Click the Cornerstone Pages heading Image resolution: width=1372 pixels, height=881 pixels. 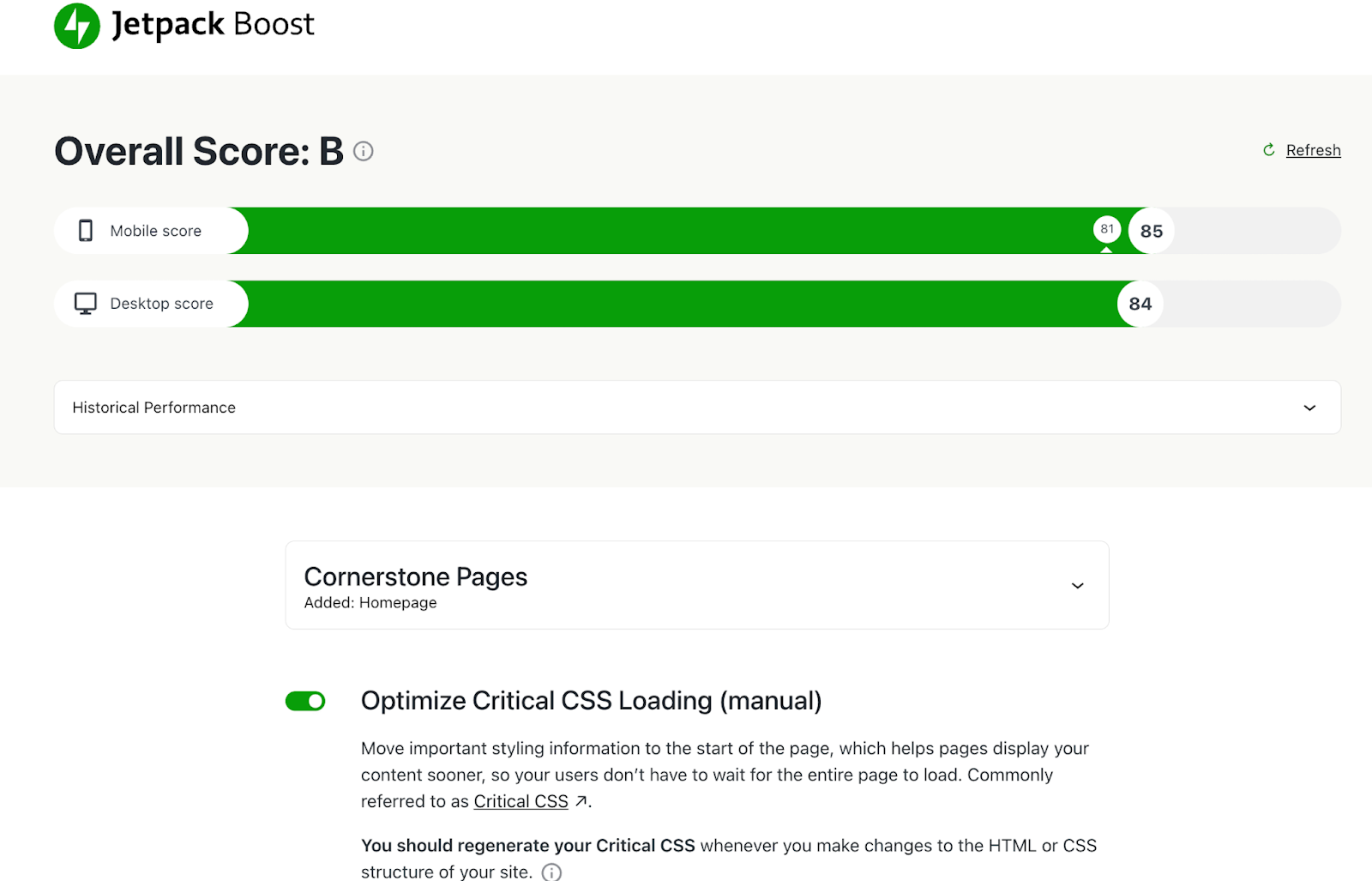415,576
